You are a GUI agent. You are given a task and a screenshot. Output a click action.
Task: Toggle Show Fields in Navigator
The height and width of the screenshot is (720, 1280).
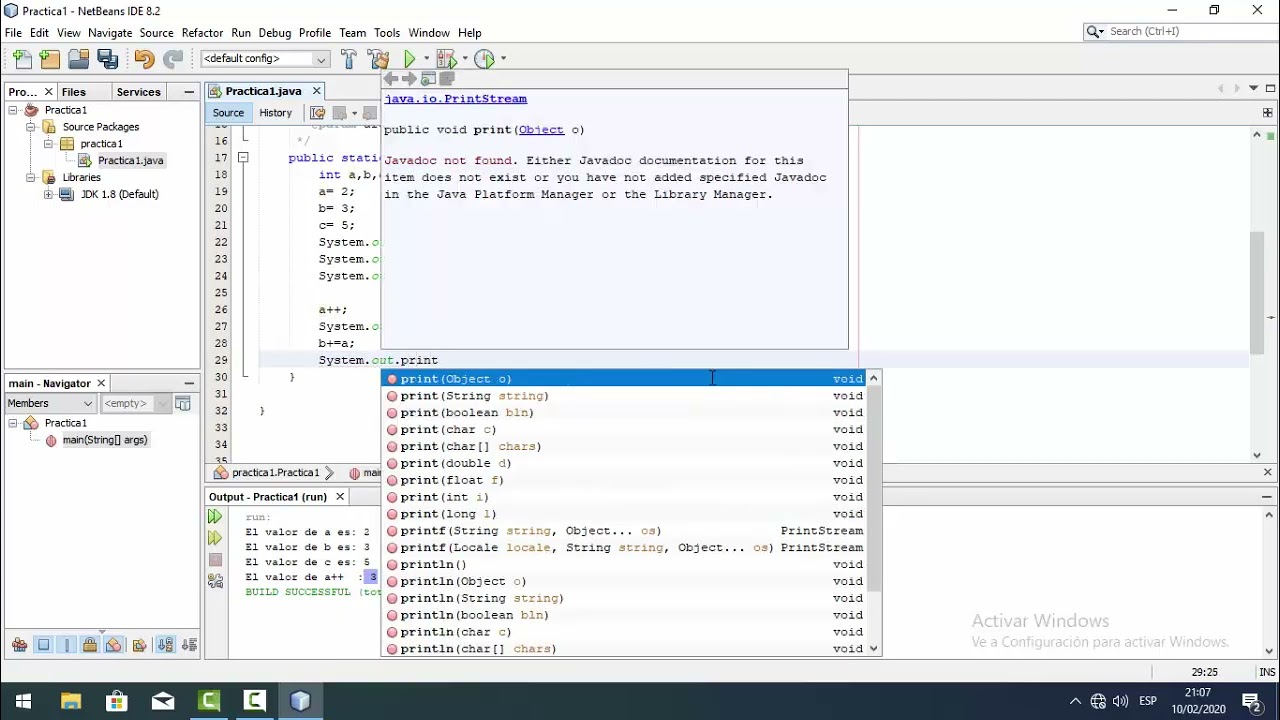43,645
